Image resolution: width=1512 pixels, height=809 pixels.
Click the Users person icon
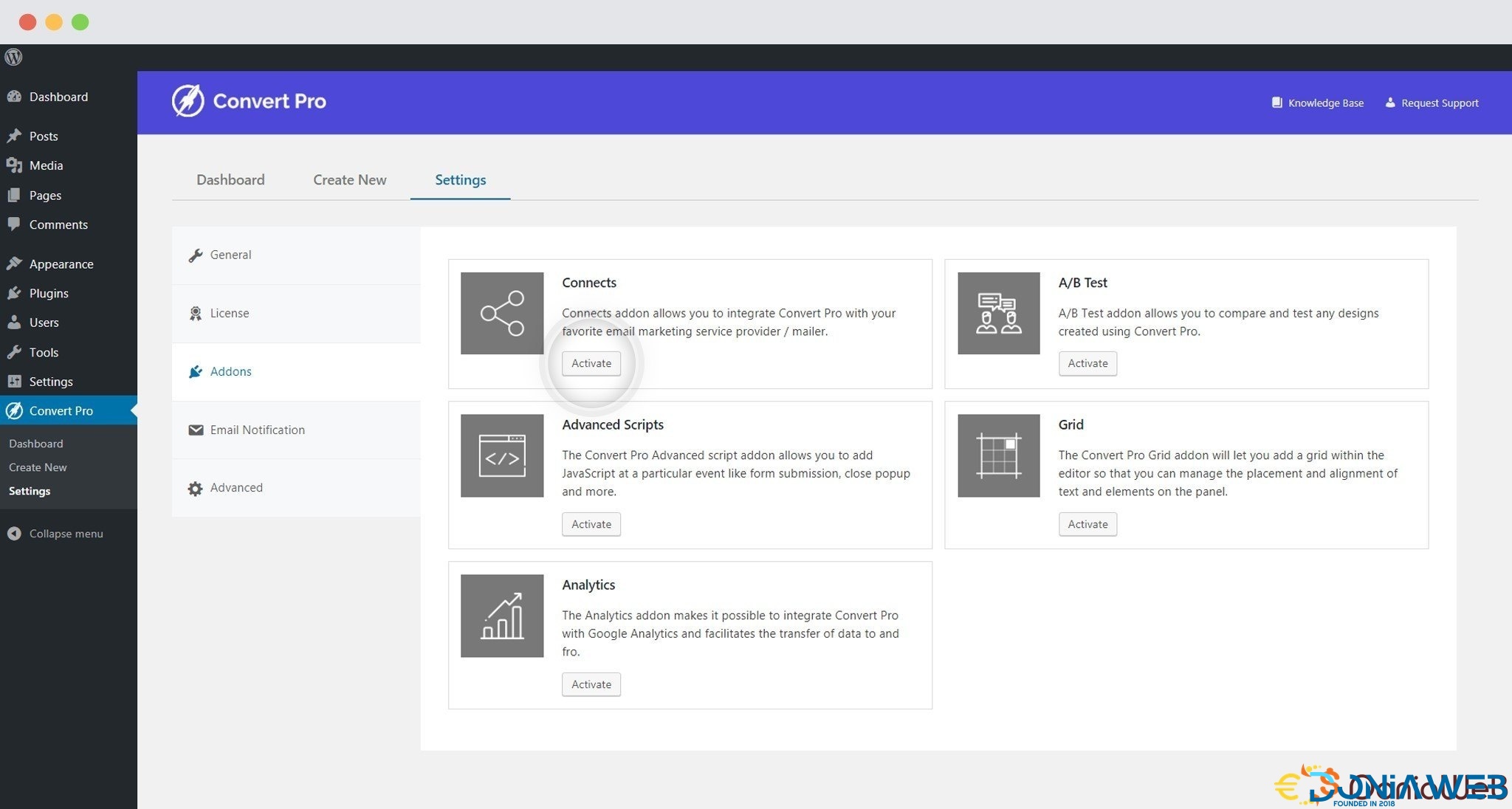(14, 323)
